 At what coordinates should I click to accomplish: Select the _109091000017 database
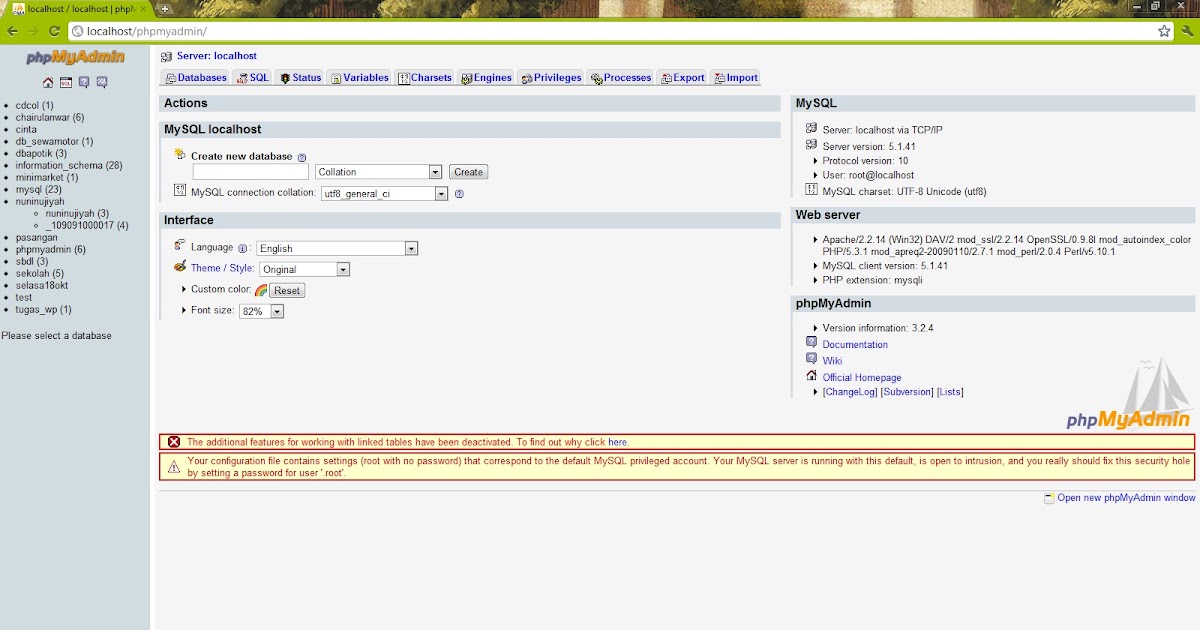tap(87, 225)
